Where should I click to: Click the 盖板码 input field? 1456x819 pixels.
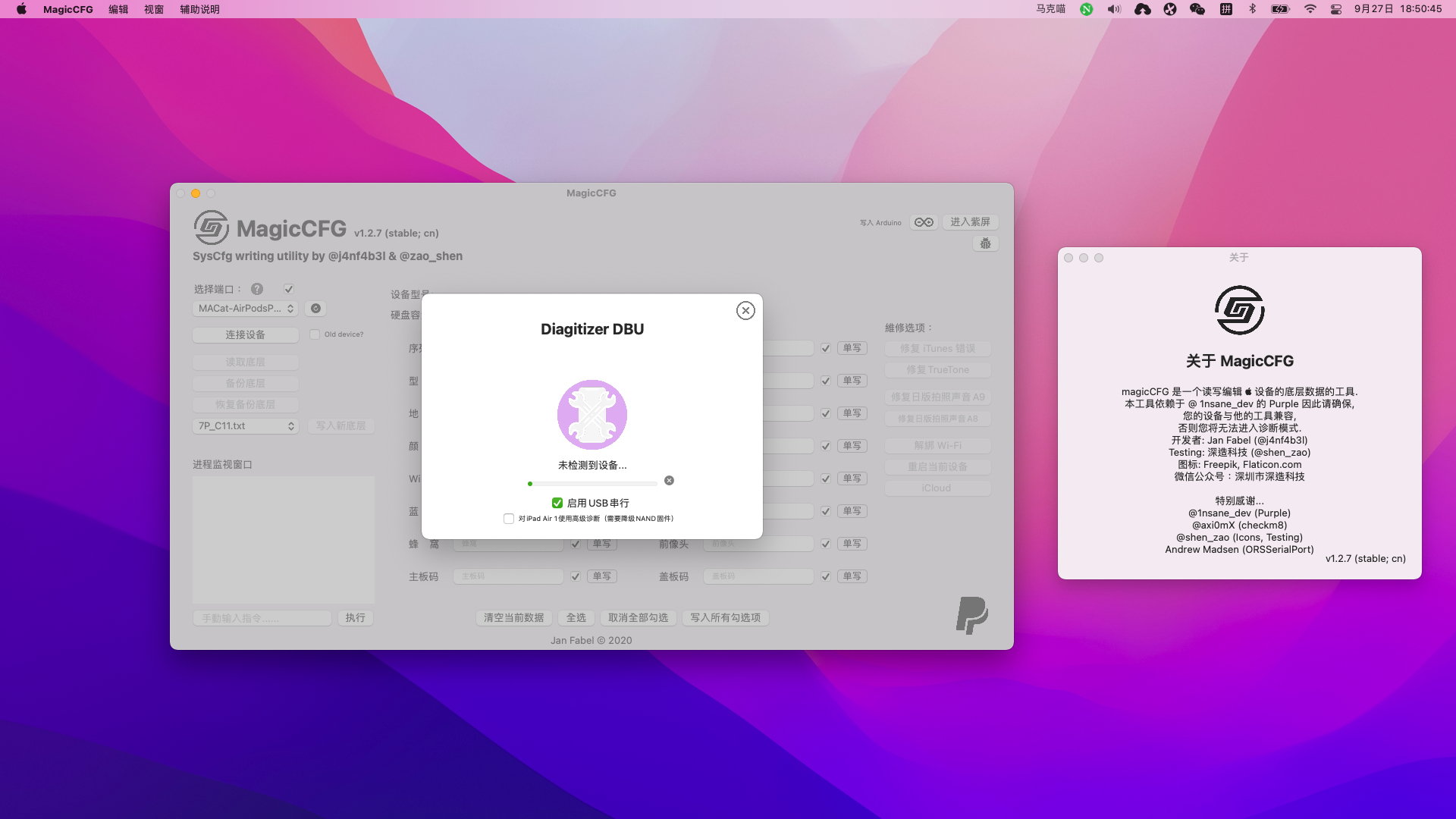click(758, 576)
